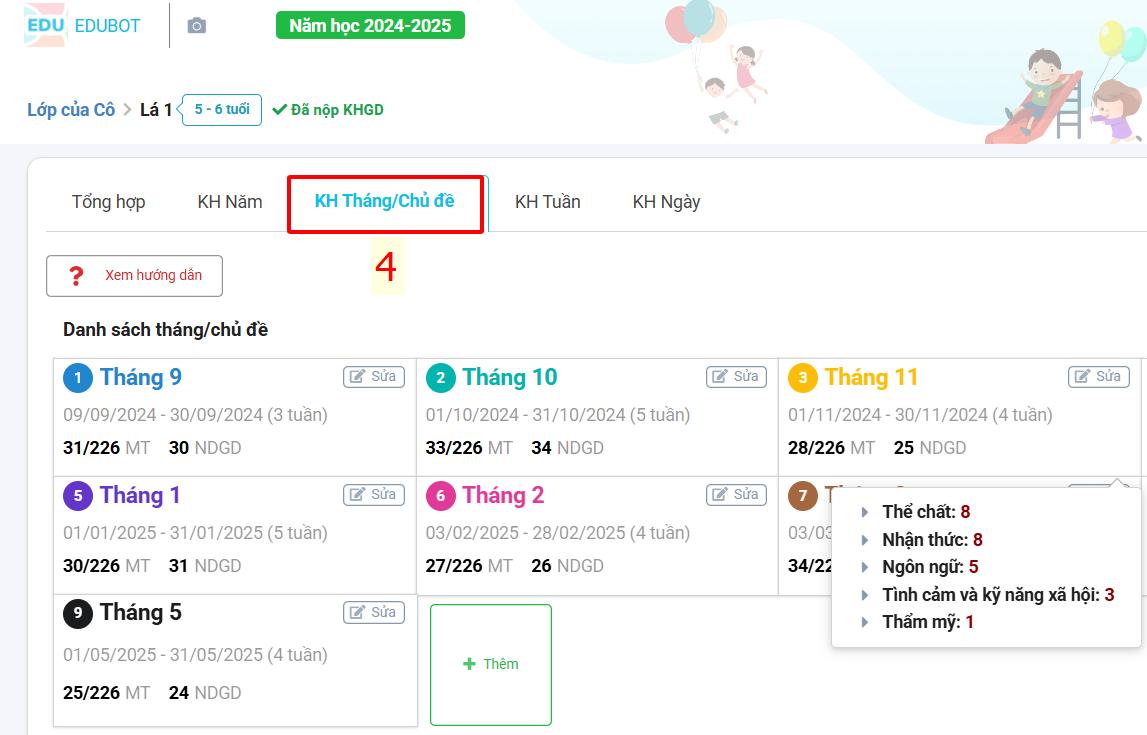The width and height of the screenshot is (1147, 735).
Task: Expand the Ngôn ngữ category
Action: tap(865, 567)
